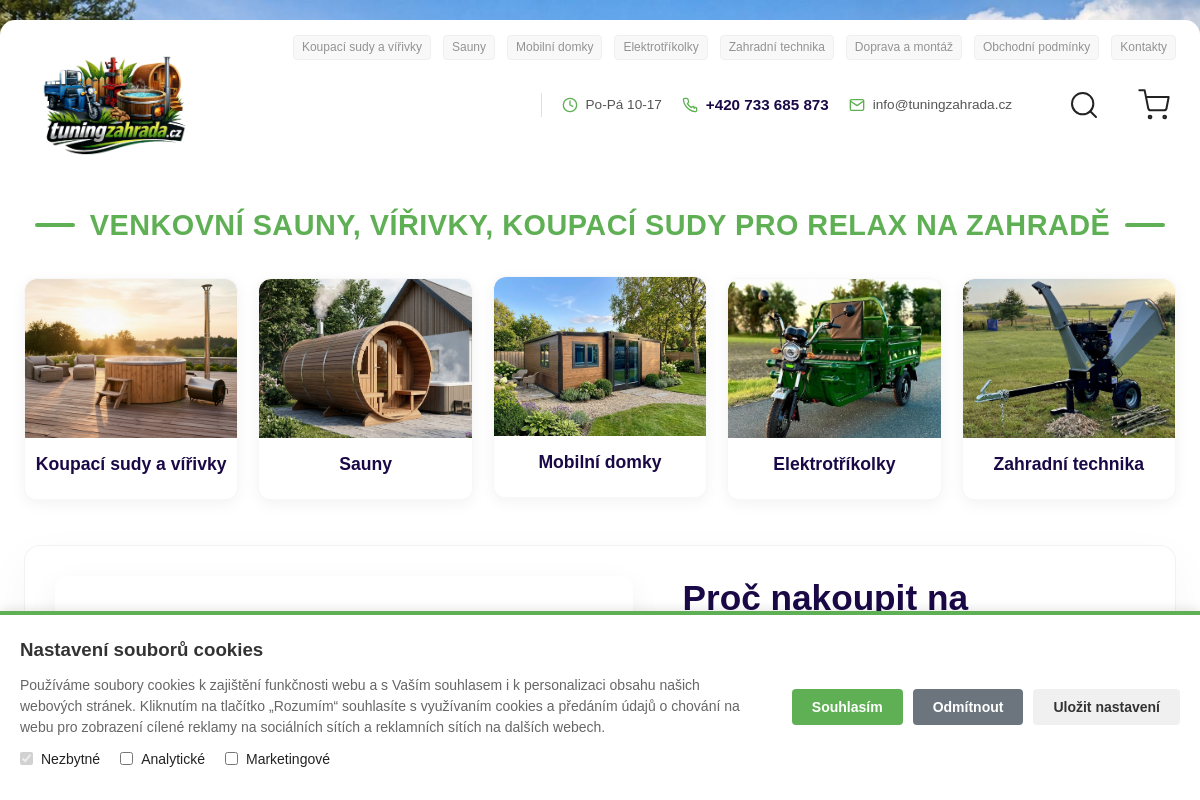1200x800 pixels.
Task: Open the Zahradní technika menu item
Action: coord(777,47)
